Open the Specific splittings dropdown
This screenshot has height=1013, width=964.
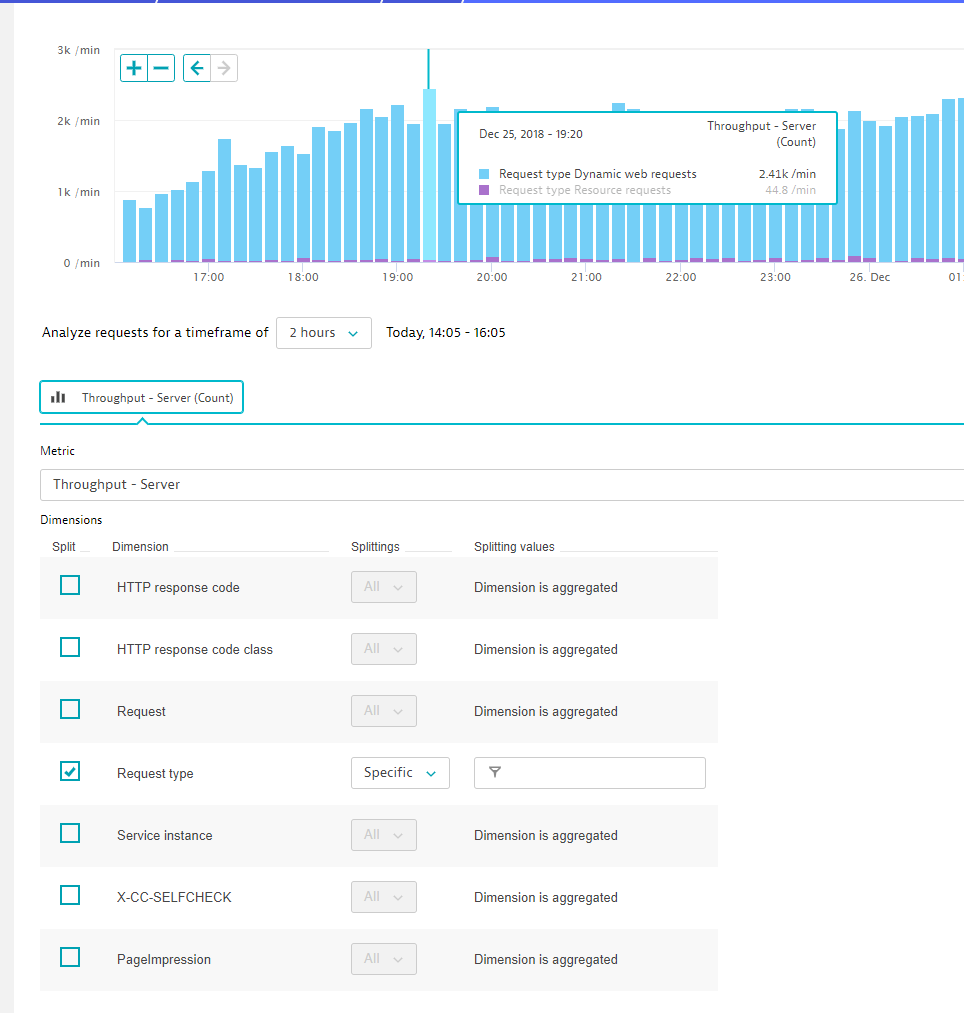click(x=400, y=773)
